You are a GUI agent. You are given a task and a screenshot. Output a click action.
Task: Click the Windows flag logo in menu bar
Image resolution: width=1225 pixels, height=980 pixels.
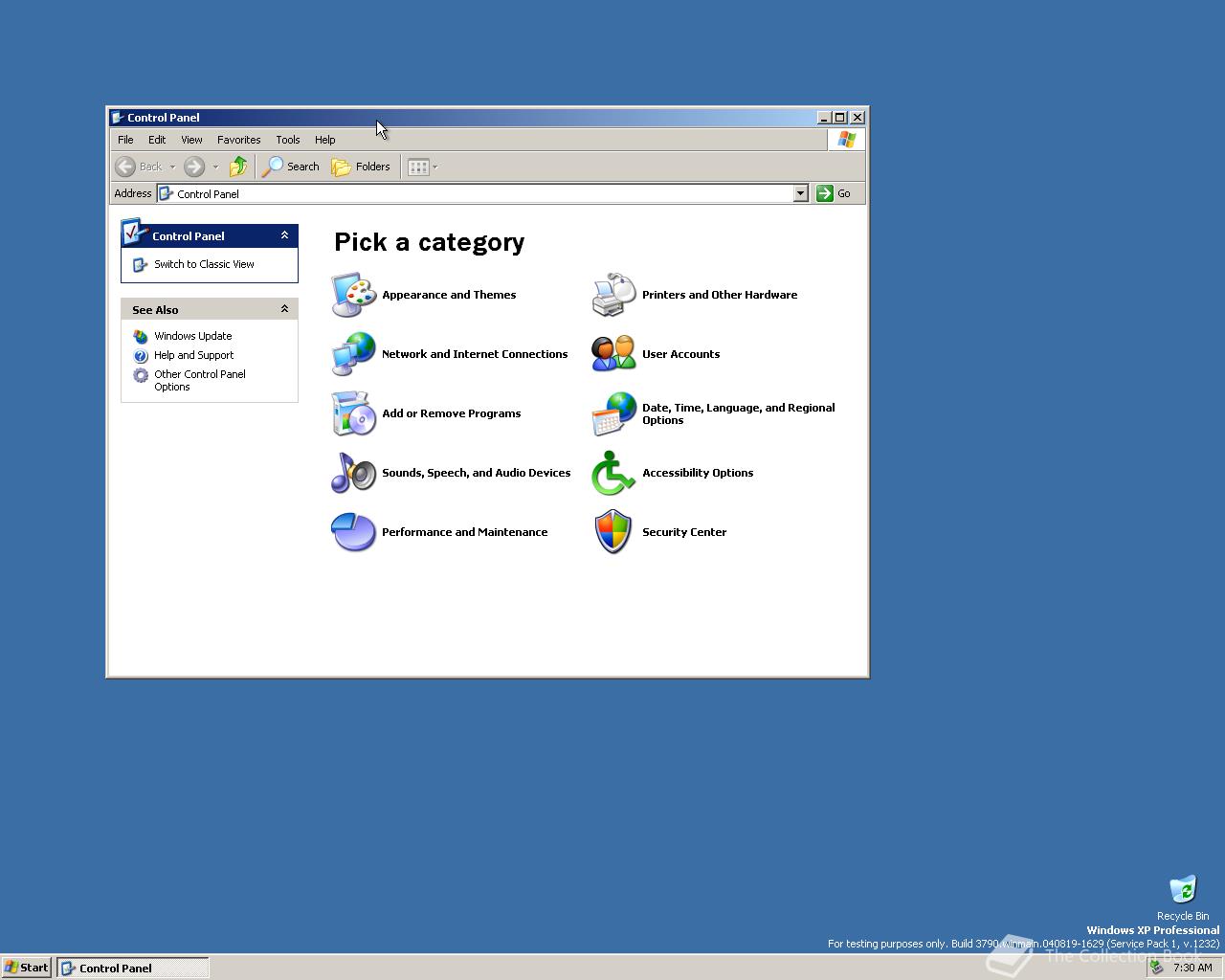pos(846,140)
